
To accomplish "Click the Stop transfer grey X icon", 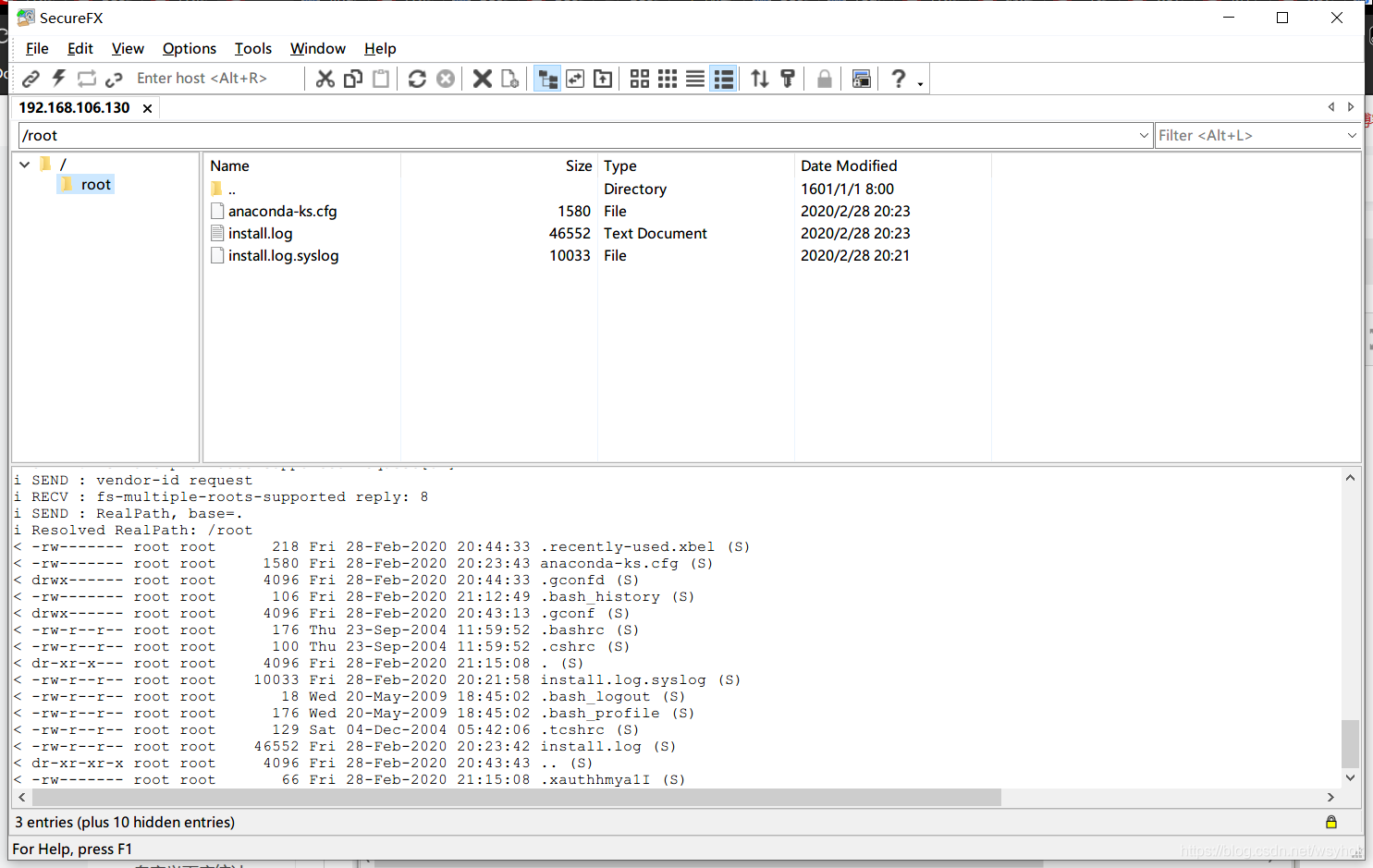I will pos(445,79).
